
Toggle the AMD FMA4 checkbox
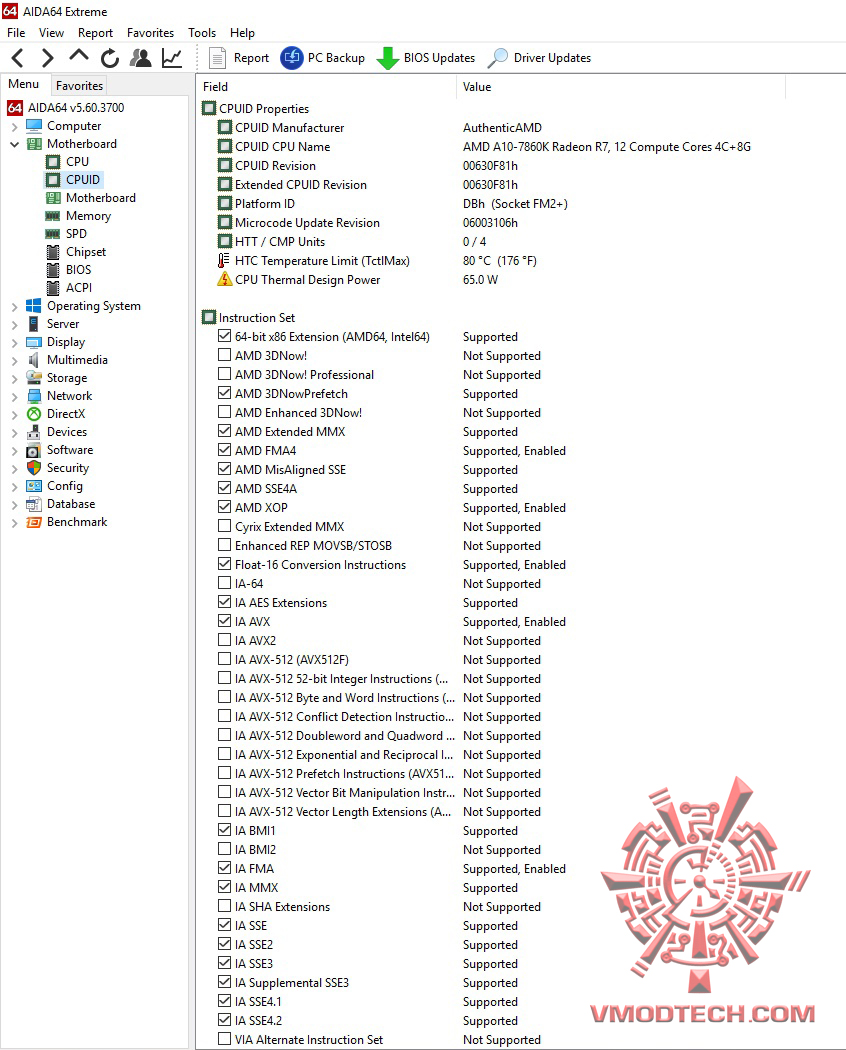[224, 450]
